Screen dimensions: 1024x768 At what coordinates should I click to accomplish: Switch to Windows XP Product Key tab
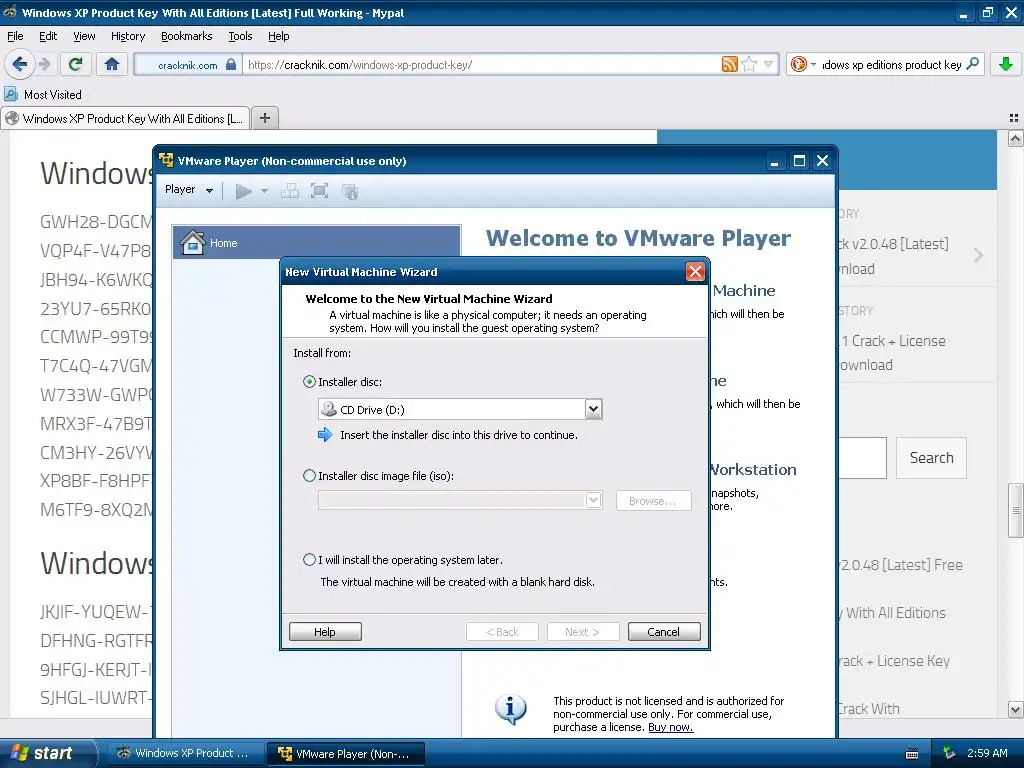[x=125, y=118]
